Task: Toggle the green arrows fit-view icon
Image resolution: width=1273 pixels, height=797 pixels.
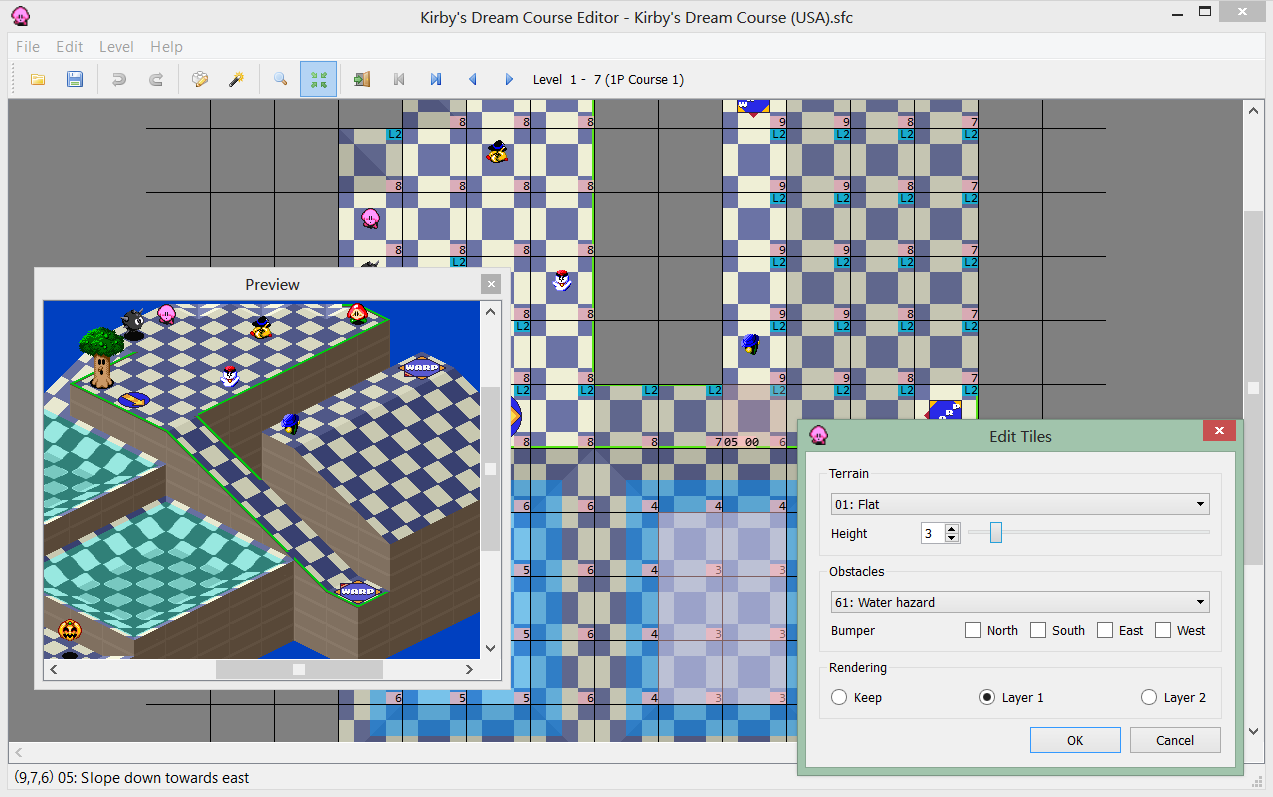Action: click(319, 79)
